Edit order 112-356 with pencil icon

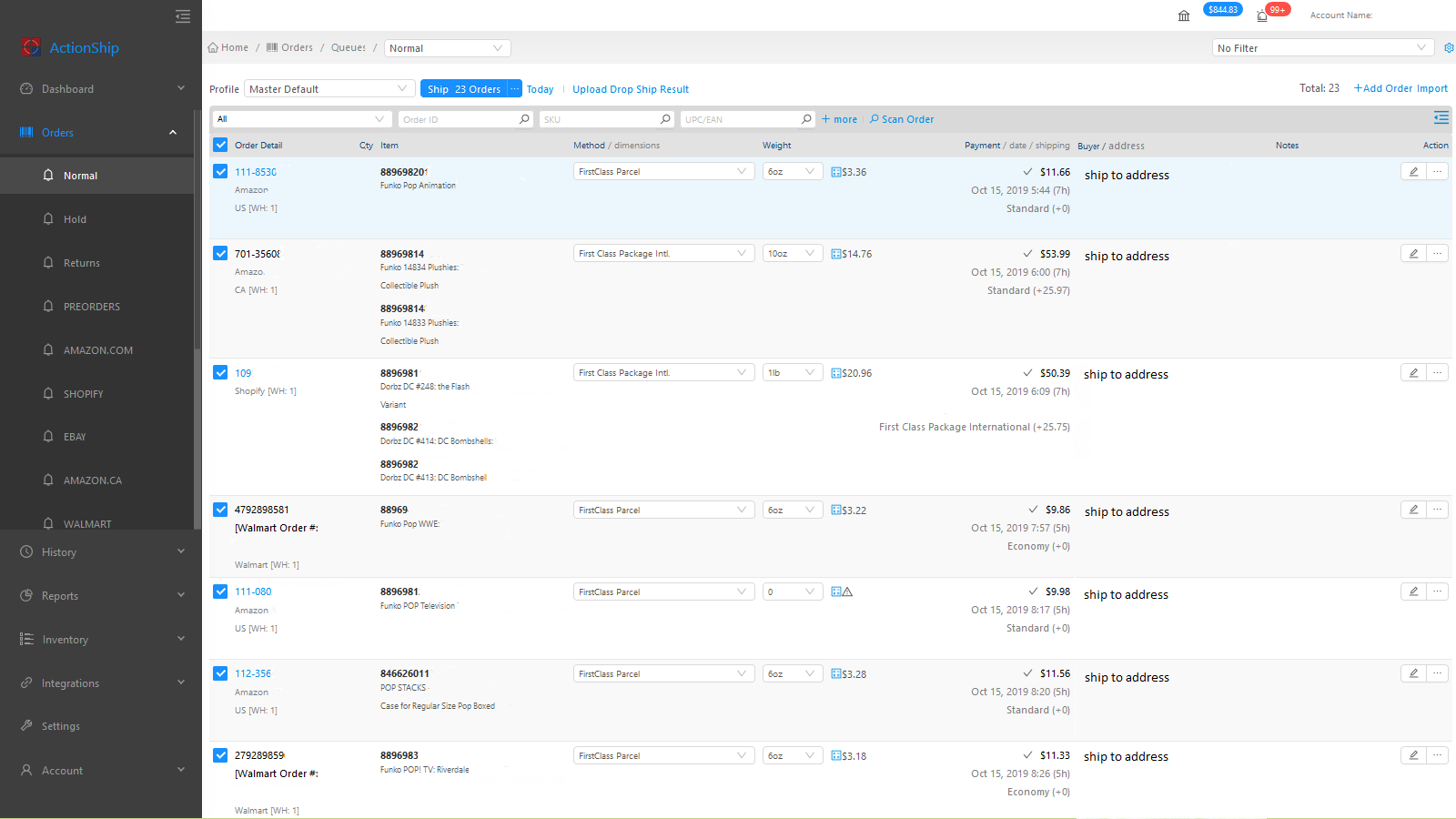pos(1413,673)
